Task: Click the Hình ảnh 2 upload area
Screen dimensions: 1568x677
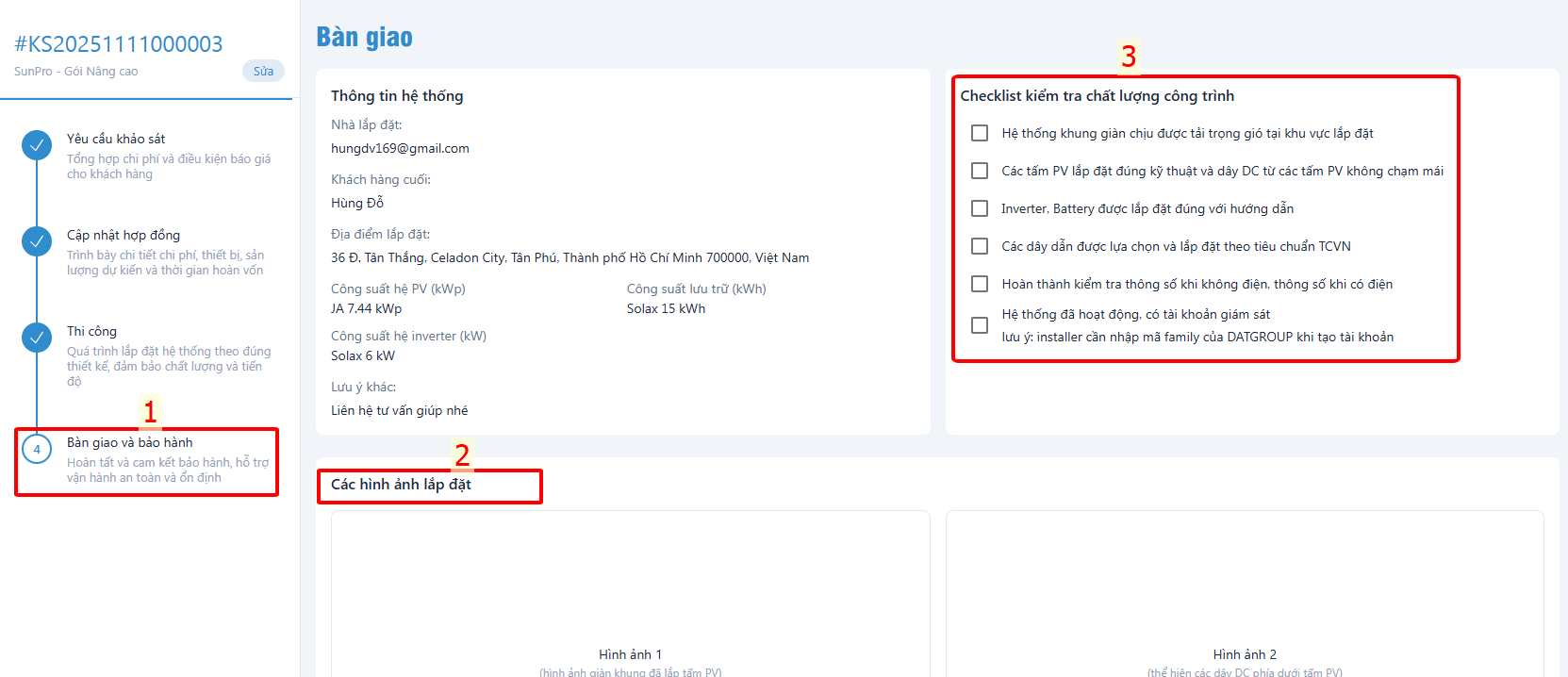Action: point(1244,594)
